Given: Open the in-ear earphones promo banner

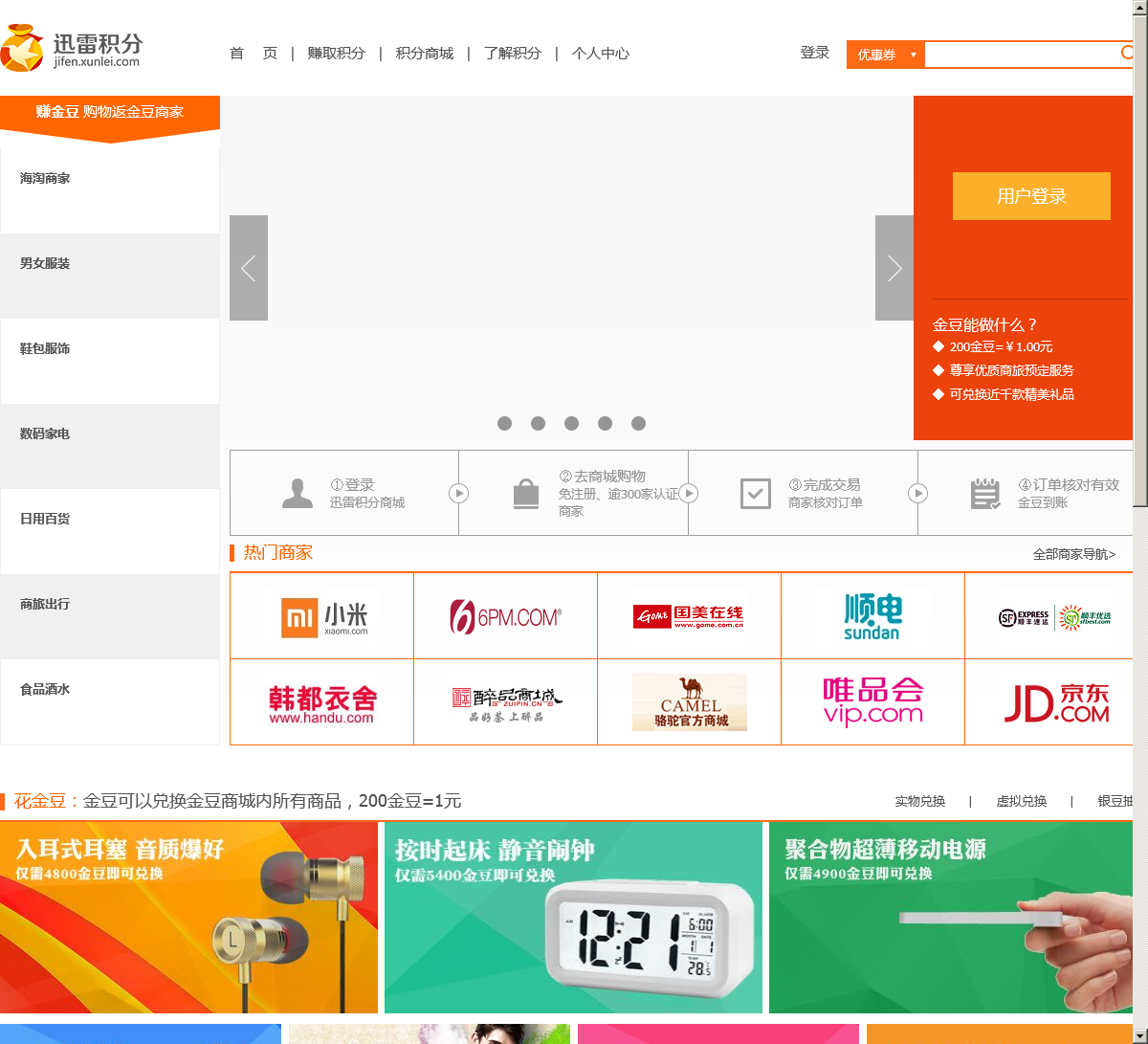Looking at the screenshot, I should pos(188,918).
